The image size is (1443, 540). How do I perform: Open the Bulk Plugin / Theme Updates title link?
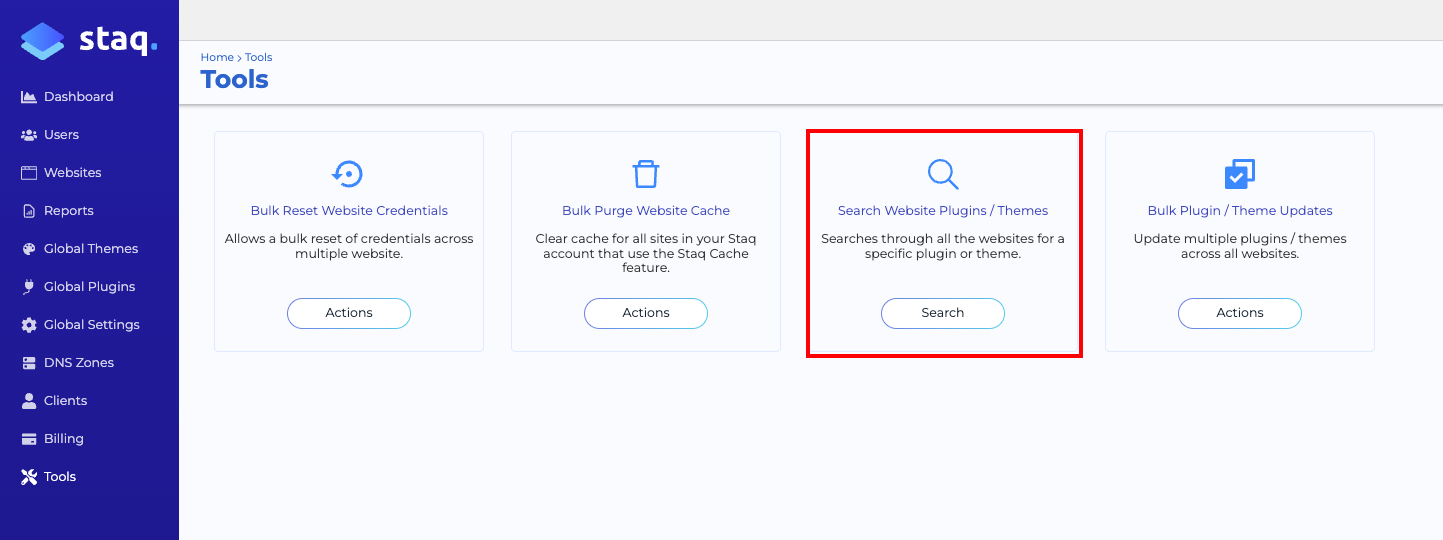coord(1240,211)
